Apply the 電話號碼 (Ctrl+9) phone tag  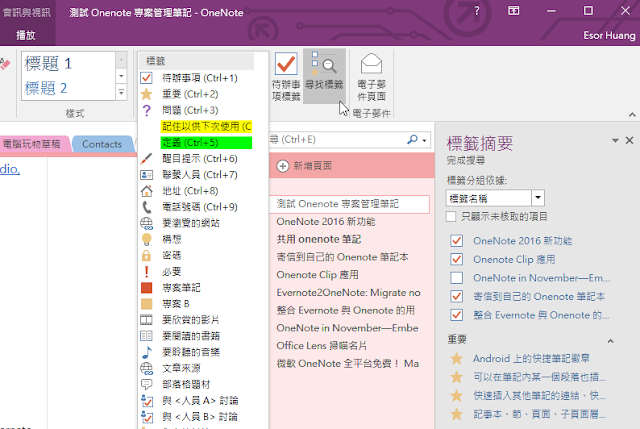click(146, 207)
